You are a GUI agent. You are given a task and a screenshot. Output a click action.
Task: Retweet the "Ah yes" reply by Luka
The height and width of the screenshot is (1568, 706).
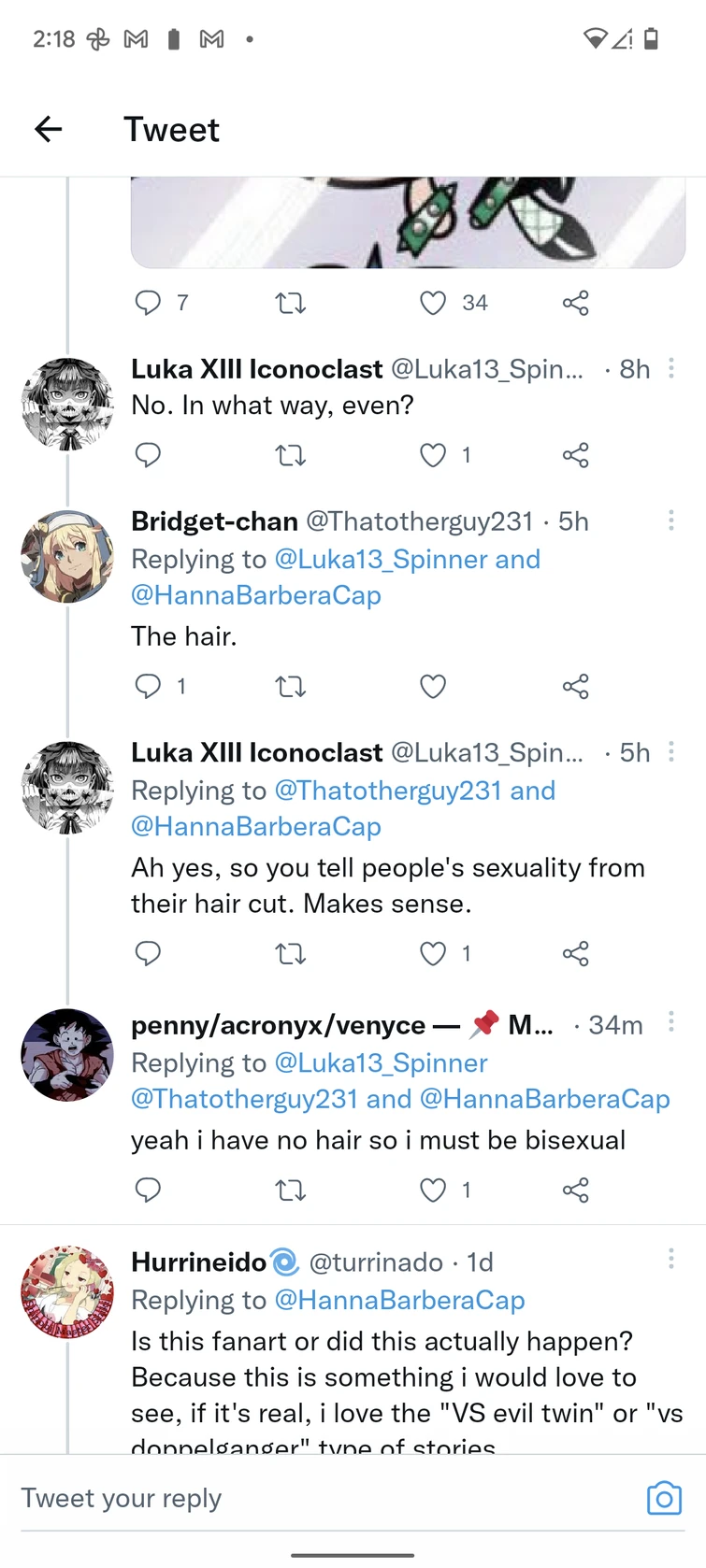click(290, 953)
